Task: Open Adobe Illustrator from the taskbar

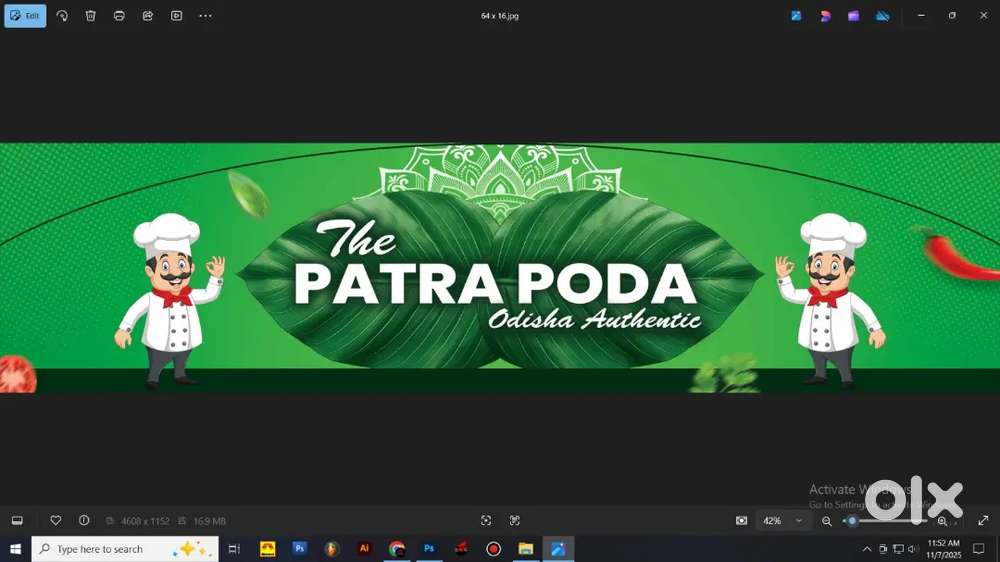Action: [365, 549]
